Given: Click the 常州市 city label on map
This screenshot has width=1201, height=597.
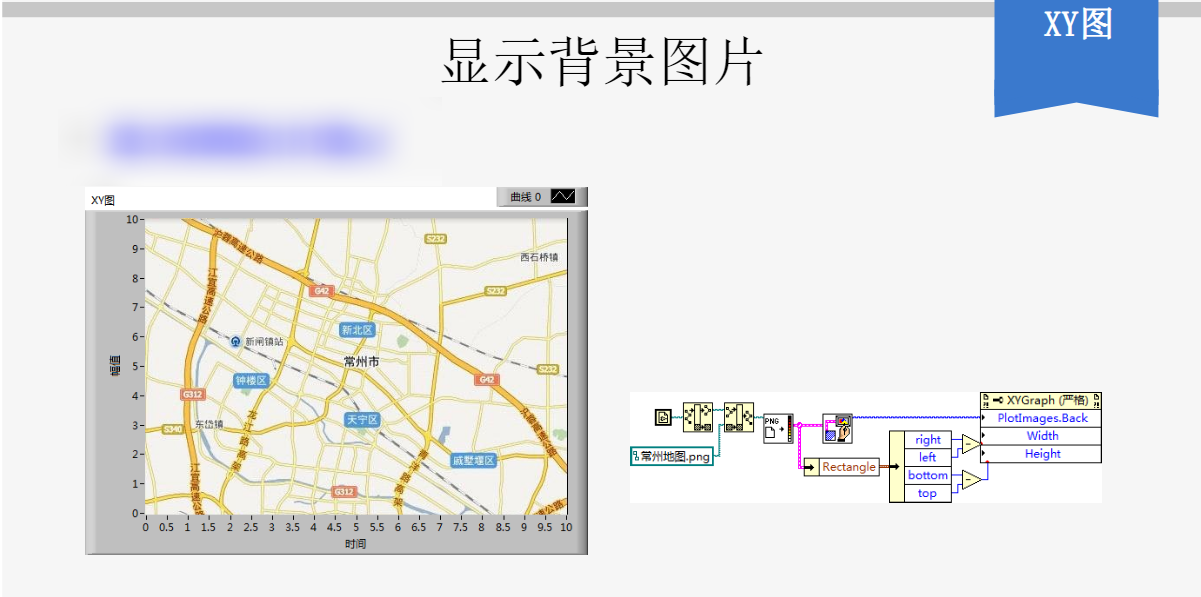Looking at the screenshot, I should [x=361, y=362].
